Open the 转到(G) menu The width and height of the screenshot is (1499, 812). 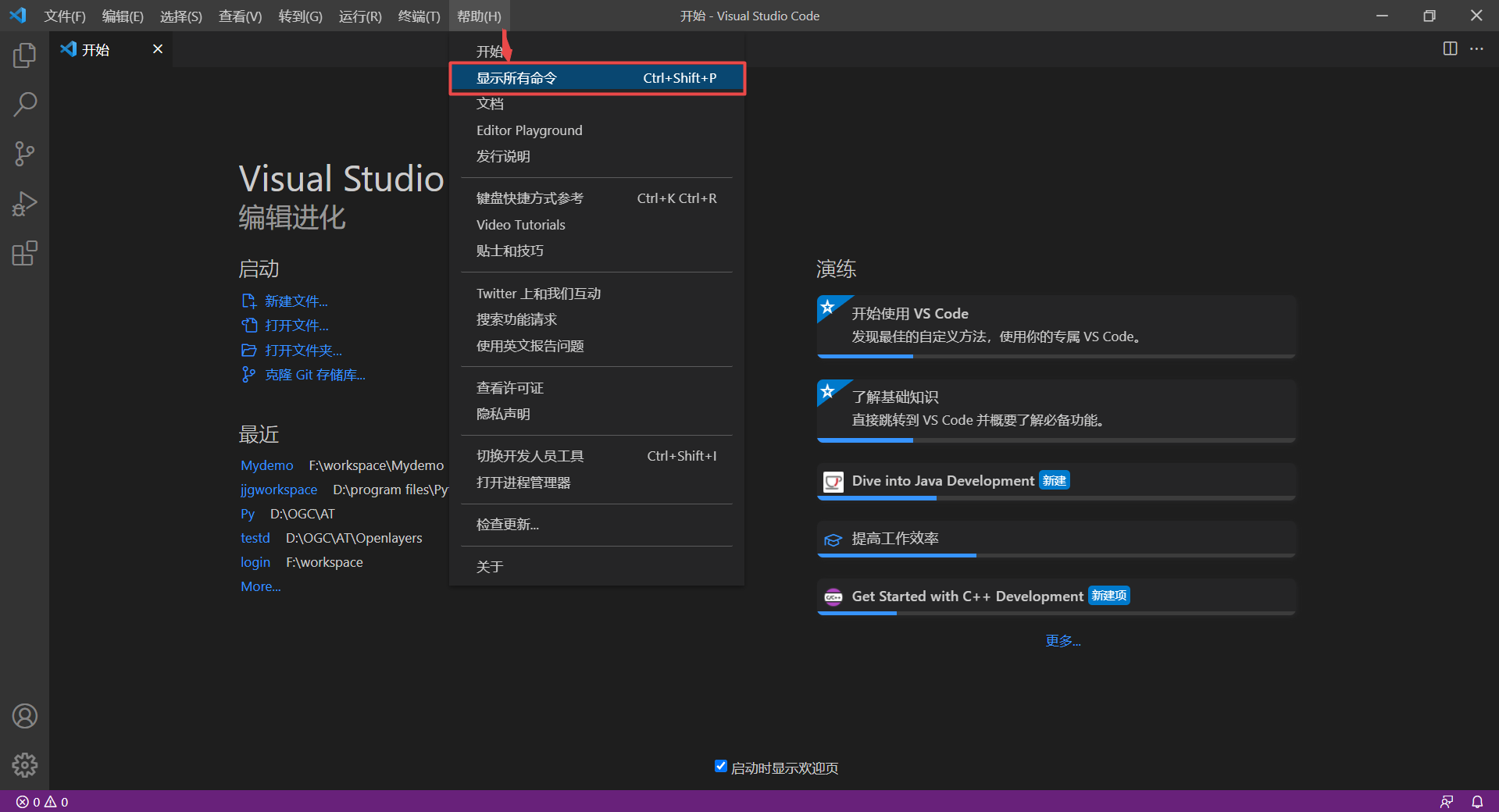[301, 16]
